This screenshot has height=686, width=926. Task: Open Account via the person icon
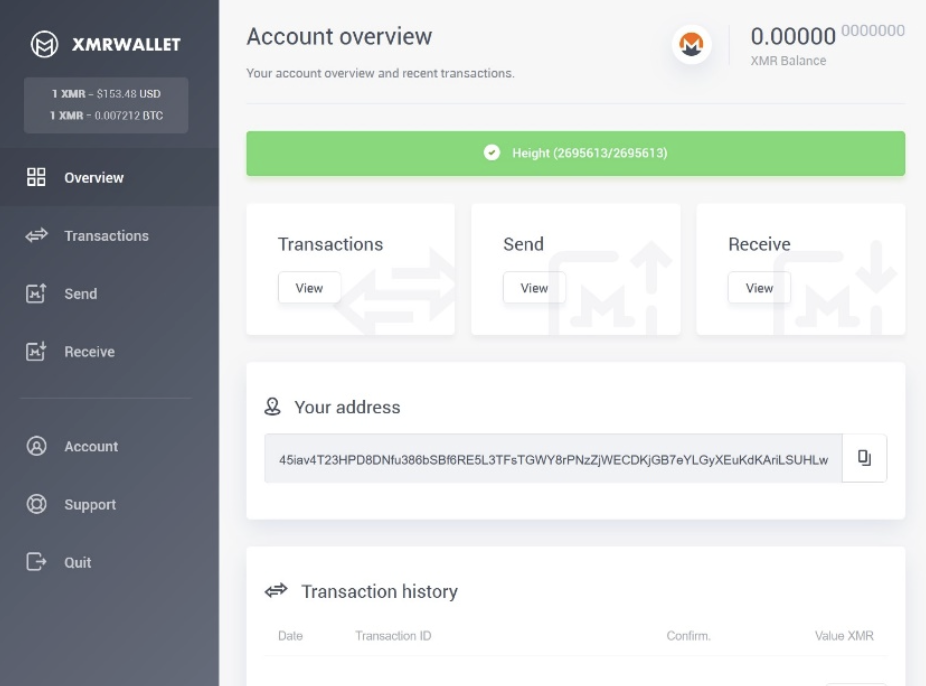point(36,446)
